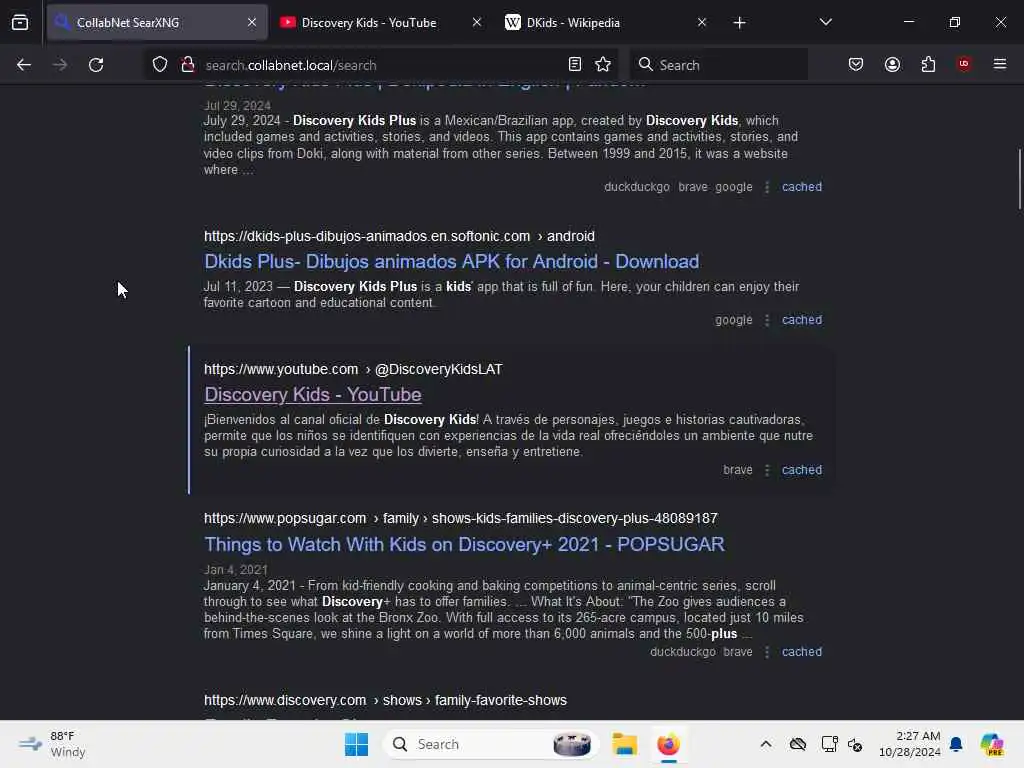Open a new tab with plus button
1024x768 pixels.
click(739, 23)
